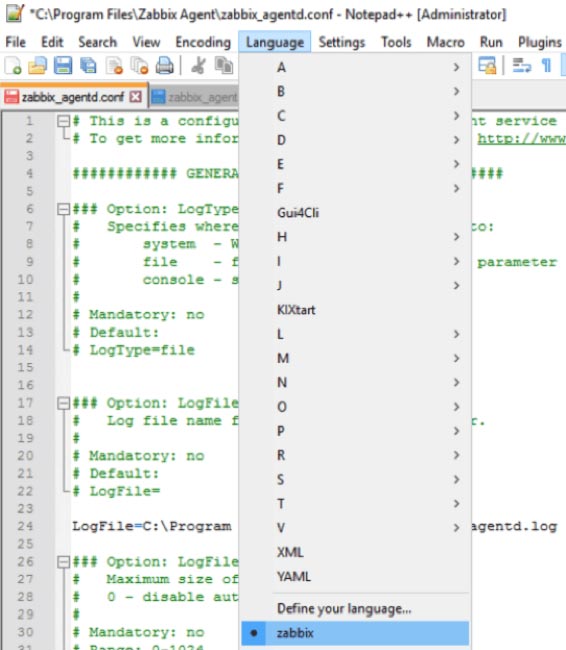Open the Edit menu
This screenshot has height=650, width=566.
point(52,42)
